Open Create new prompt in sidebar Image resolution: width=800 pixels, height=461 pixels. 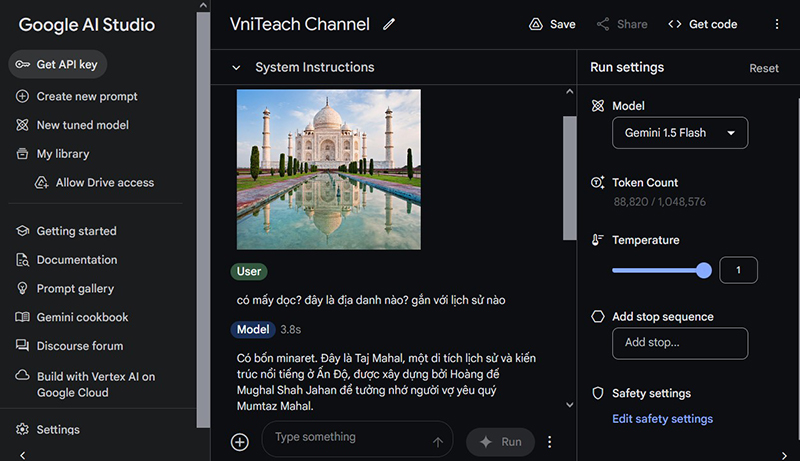[86, 96]
